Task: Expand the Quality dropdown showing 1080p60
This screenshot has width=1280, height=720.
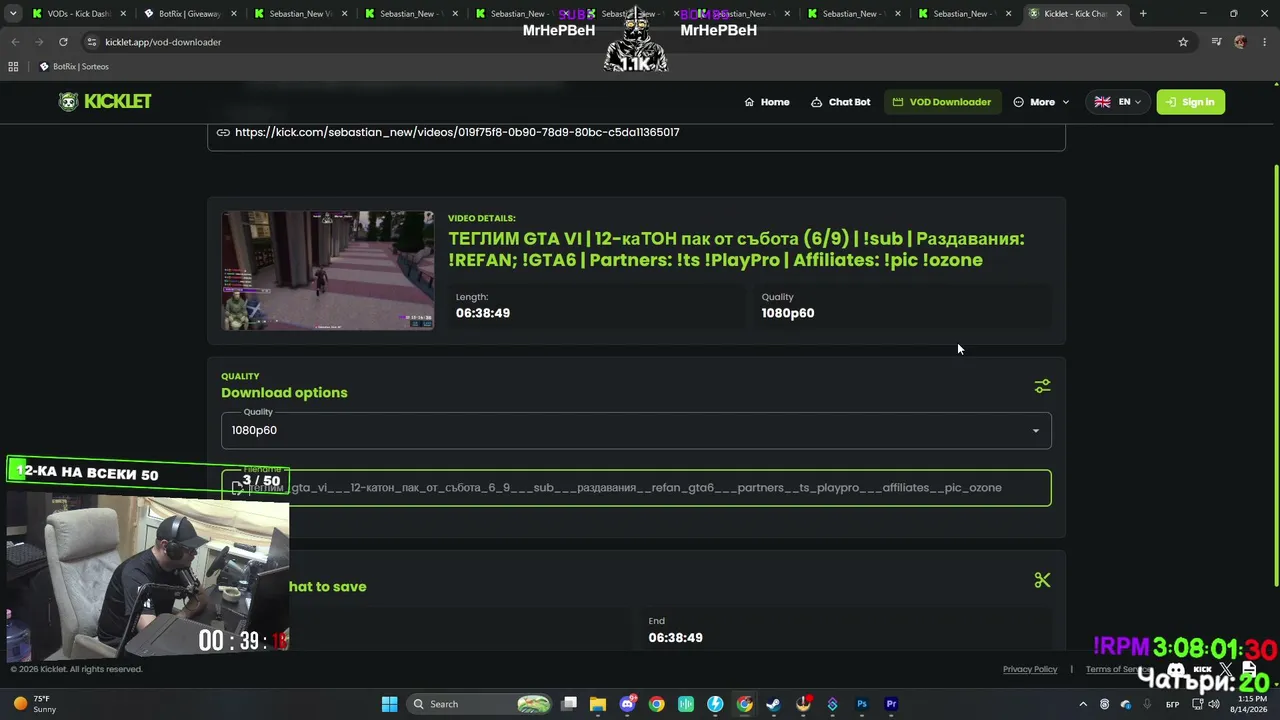Action: [636, 431]
